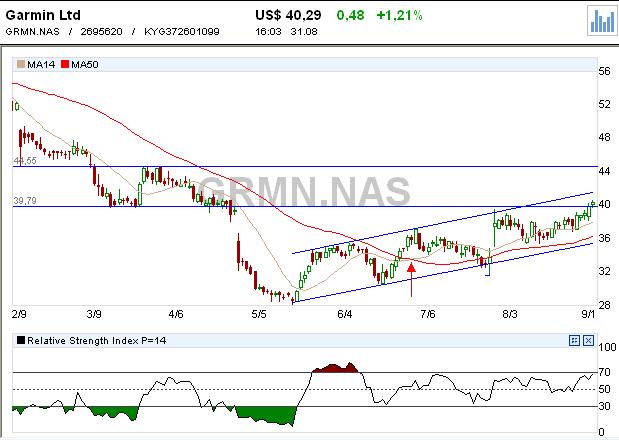Click the 9/1 date axis label
The width and height of the screenshot is (619, 440).
588,314
